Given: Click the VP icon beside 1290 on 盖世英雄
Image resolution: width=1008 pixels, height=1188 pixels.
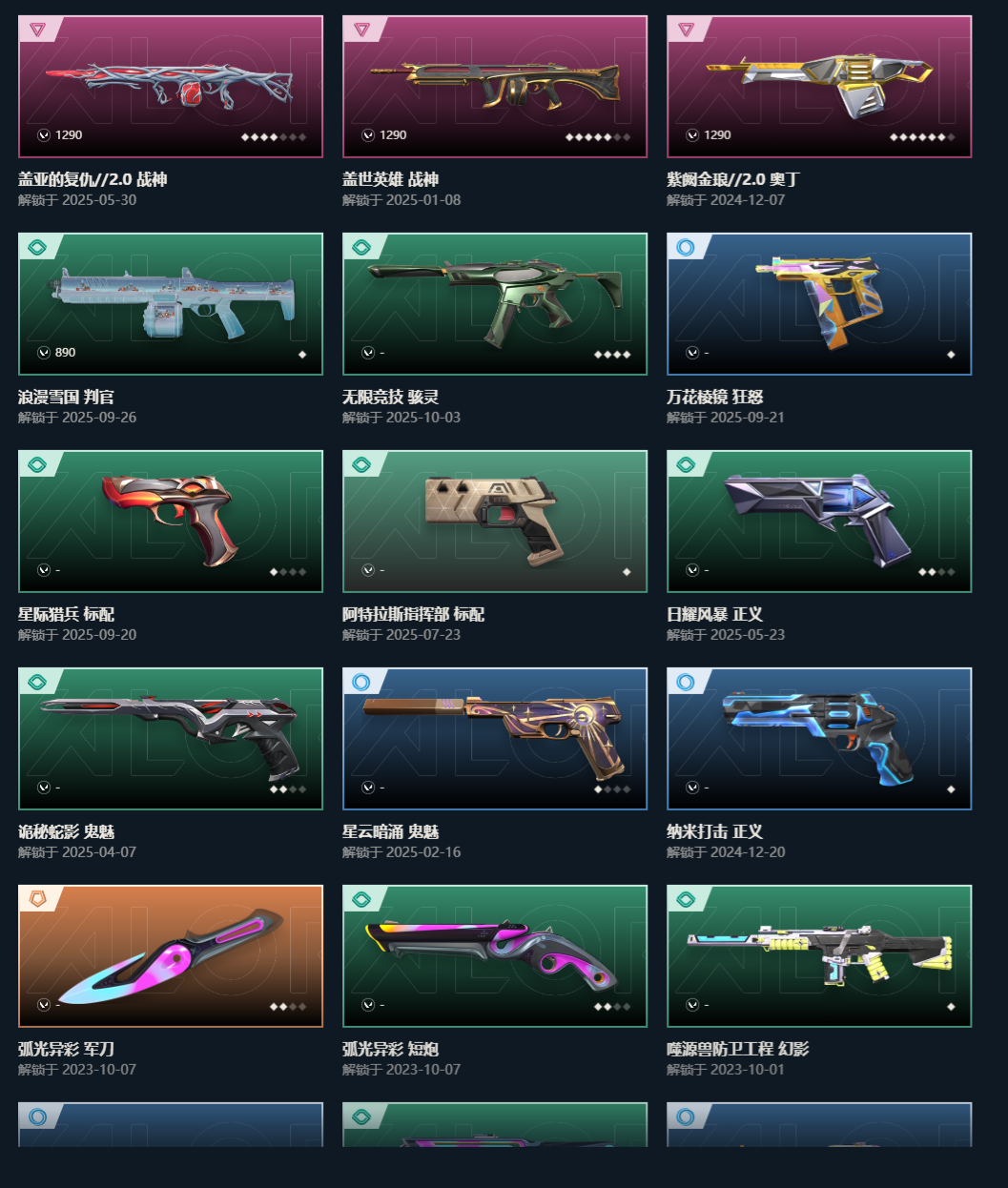Looking at the screenshot, I should pyautogui.click(x=368, y=135).
